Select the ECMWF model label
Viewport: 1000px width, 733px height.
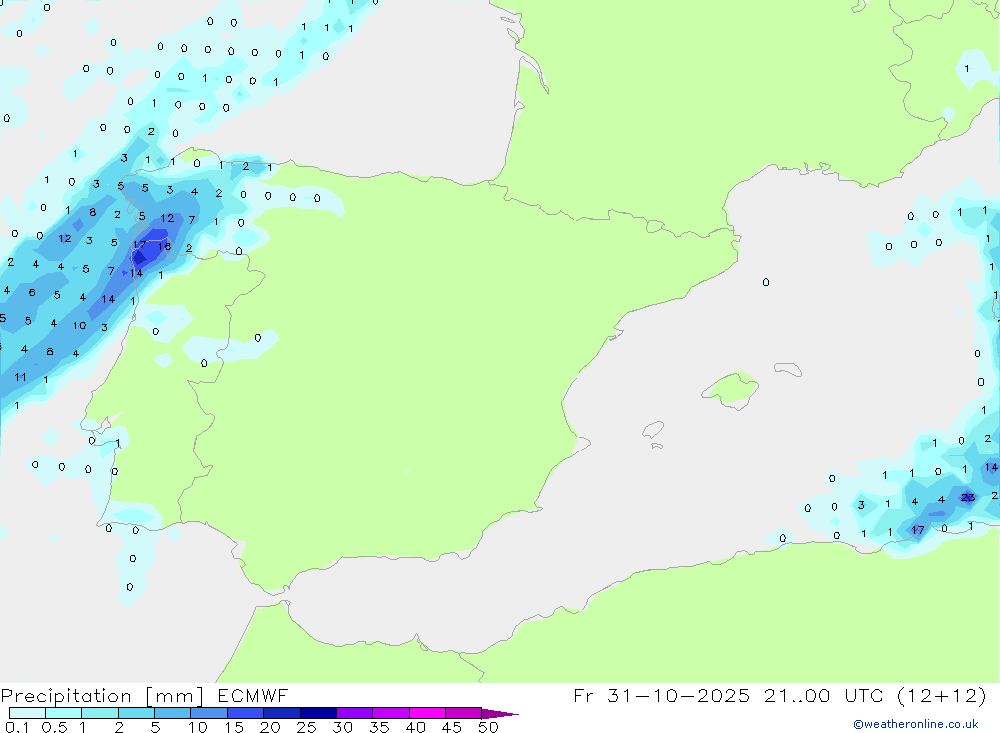[253, 696]
